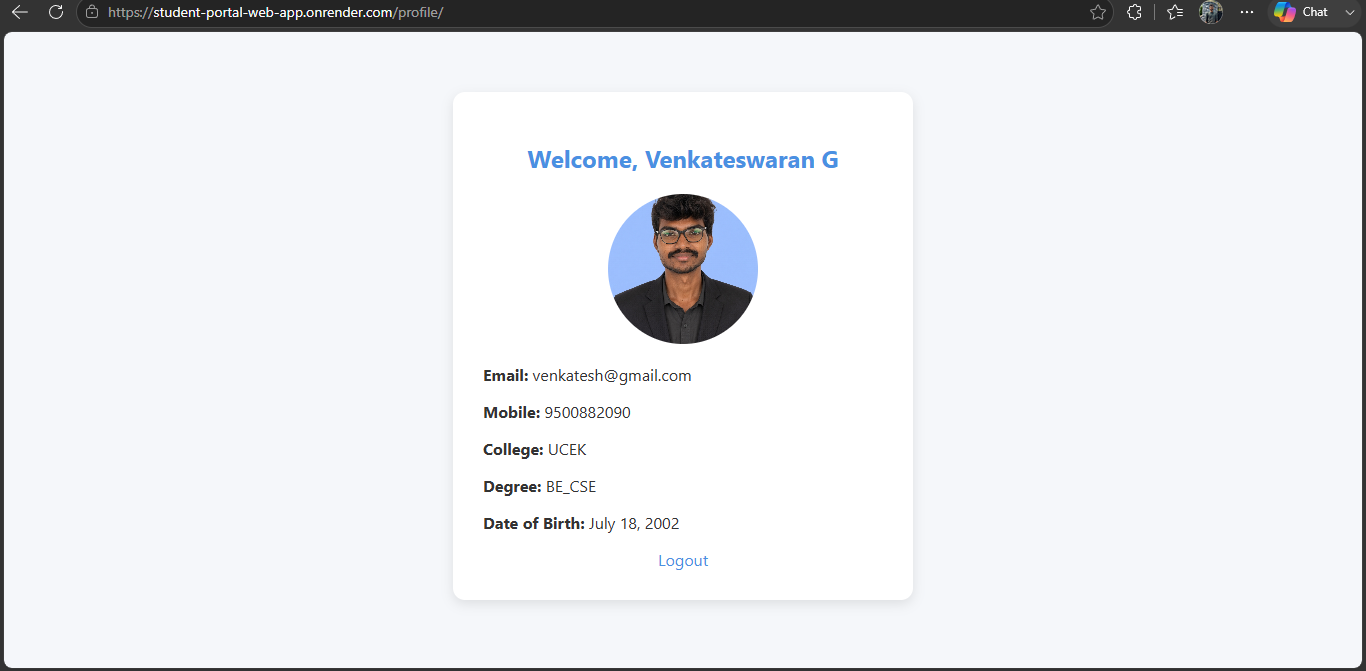
Task: Open the browser three-dot settings menu
Action: (1246, 12)
